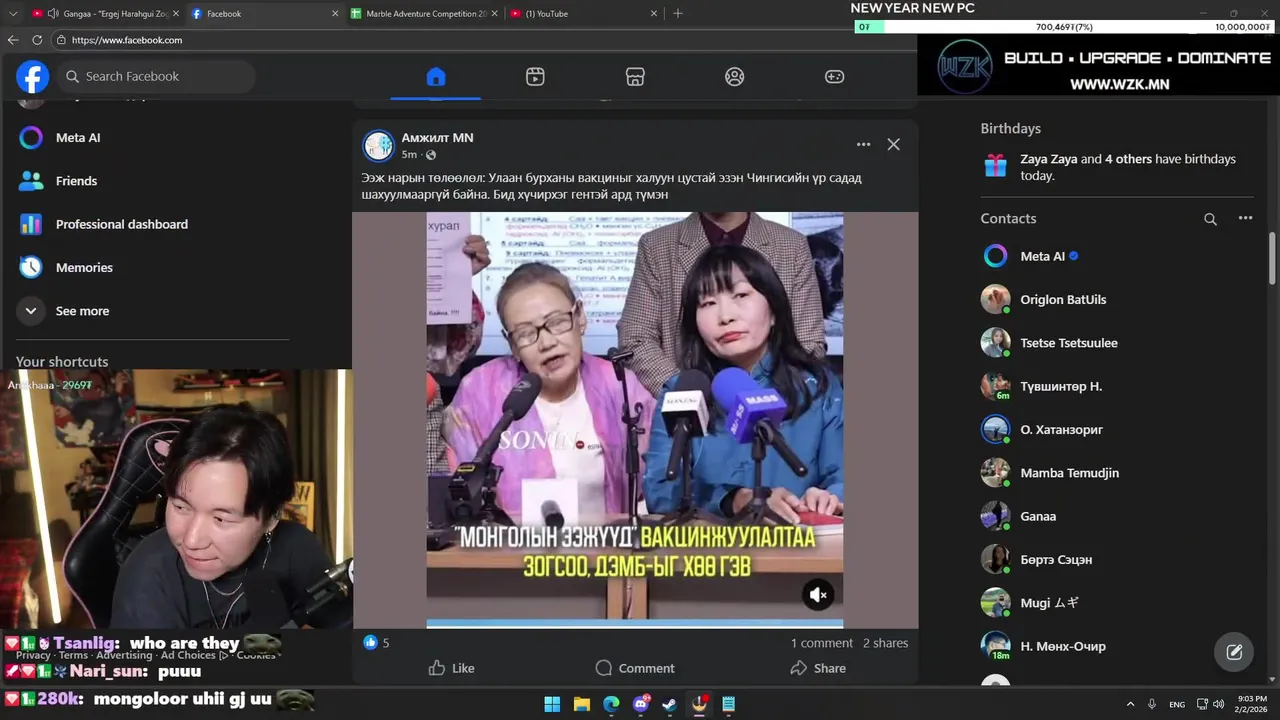Expand See more in left sidebar
The image size is (1280, 720).
(x=64, y=311)
